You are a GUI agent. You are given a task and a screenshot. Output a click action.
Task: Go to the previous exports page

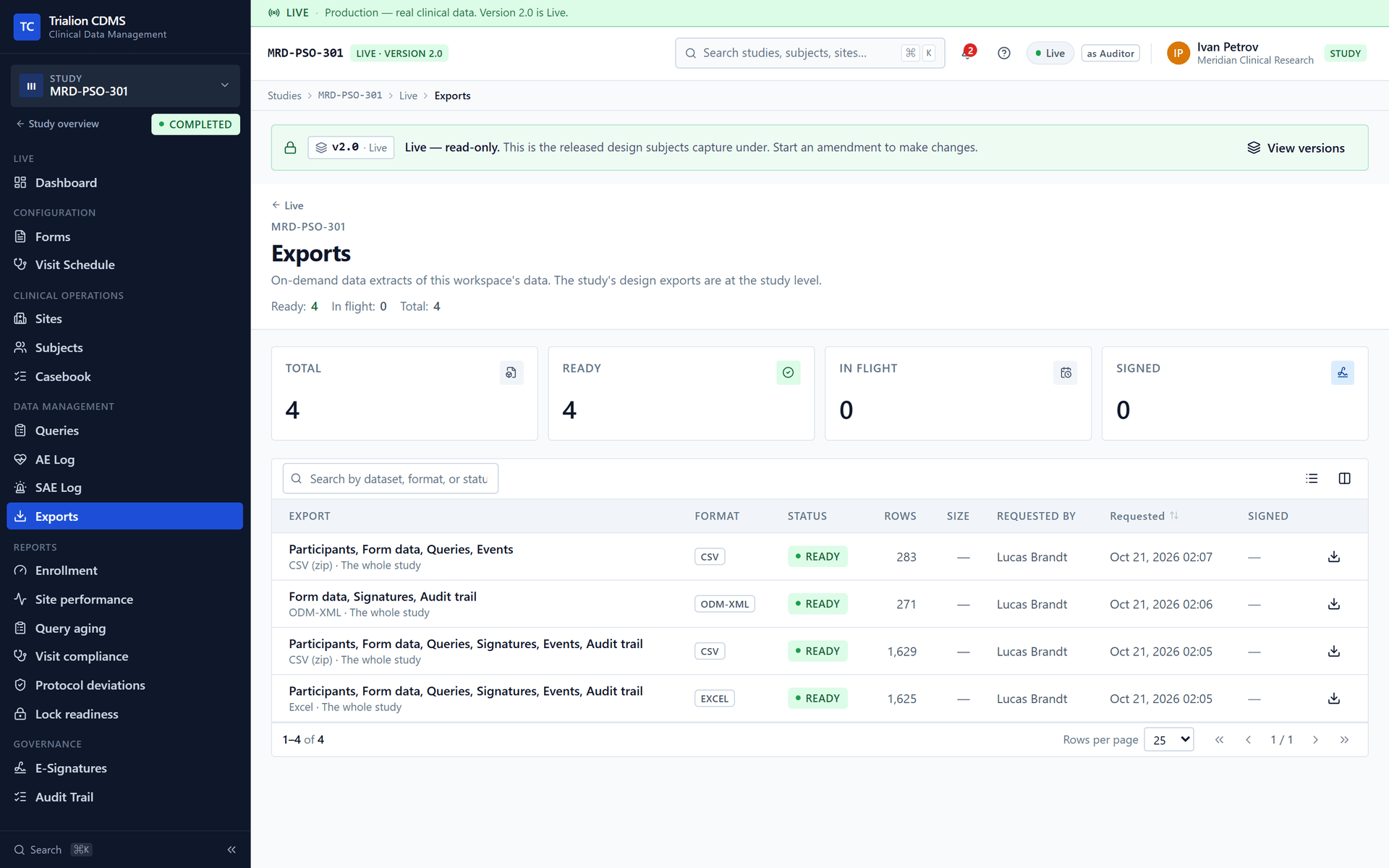(x=1248, y=740)
